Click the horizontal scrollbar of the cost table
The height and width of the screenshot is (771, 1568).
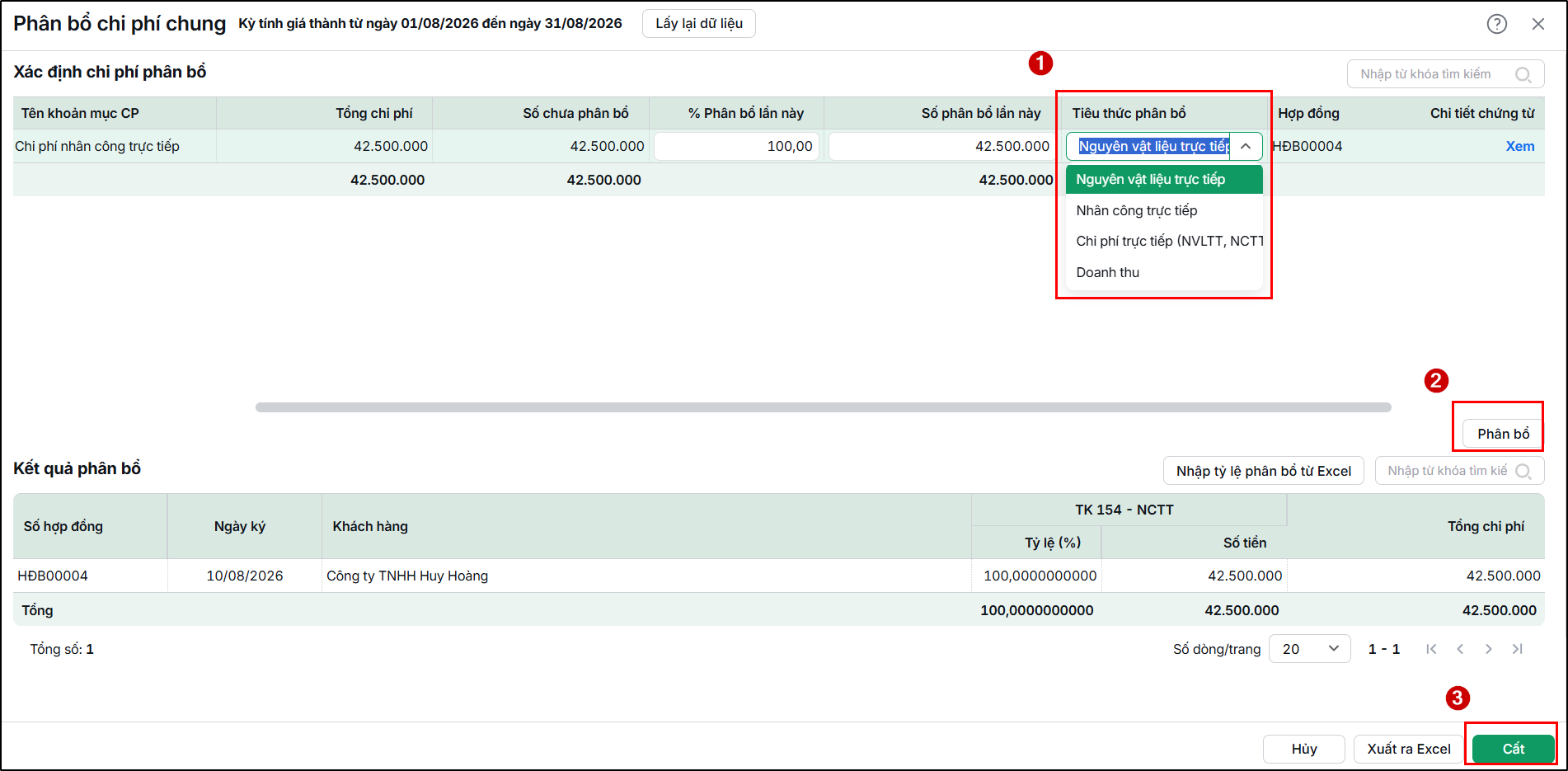point(823,407)
